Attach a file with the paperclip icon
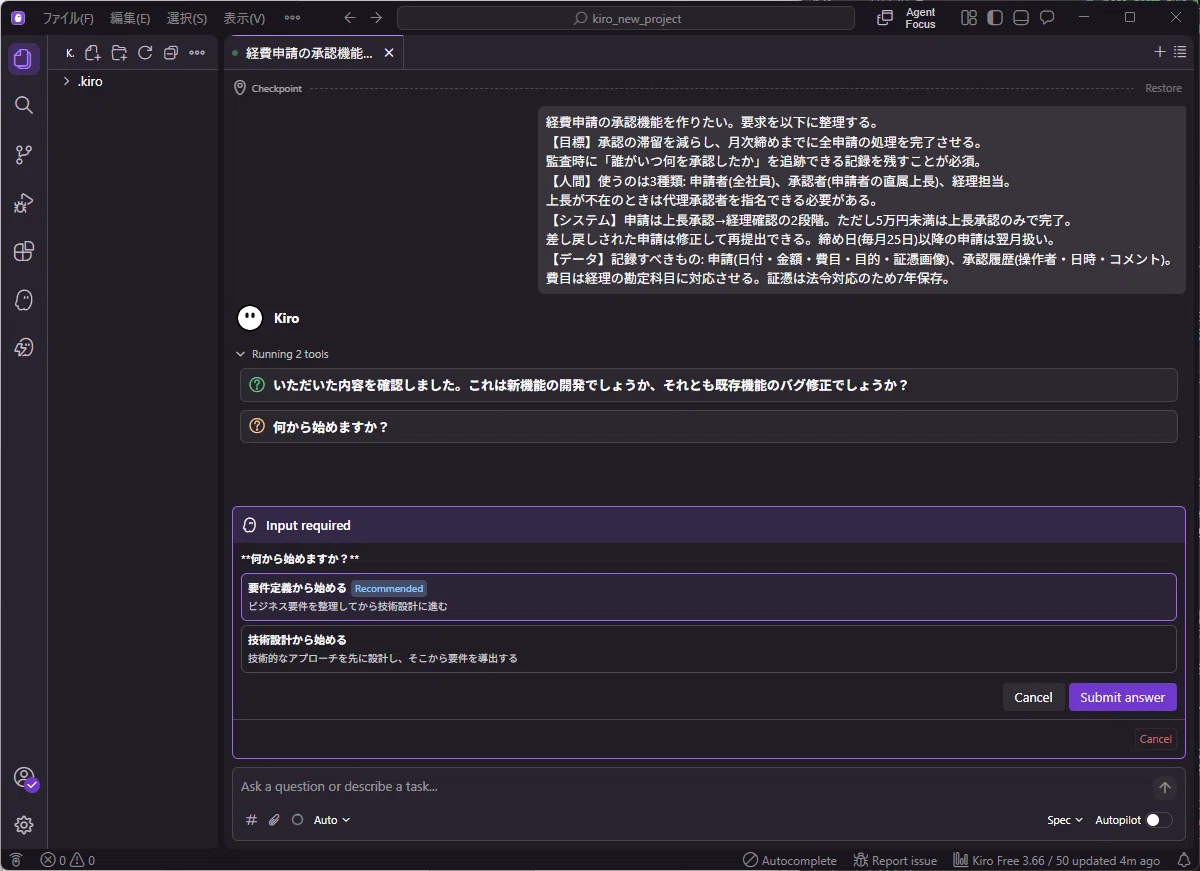Image resolution: width=1200 pixels, height=871 pixels. pos(274,820)
